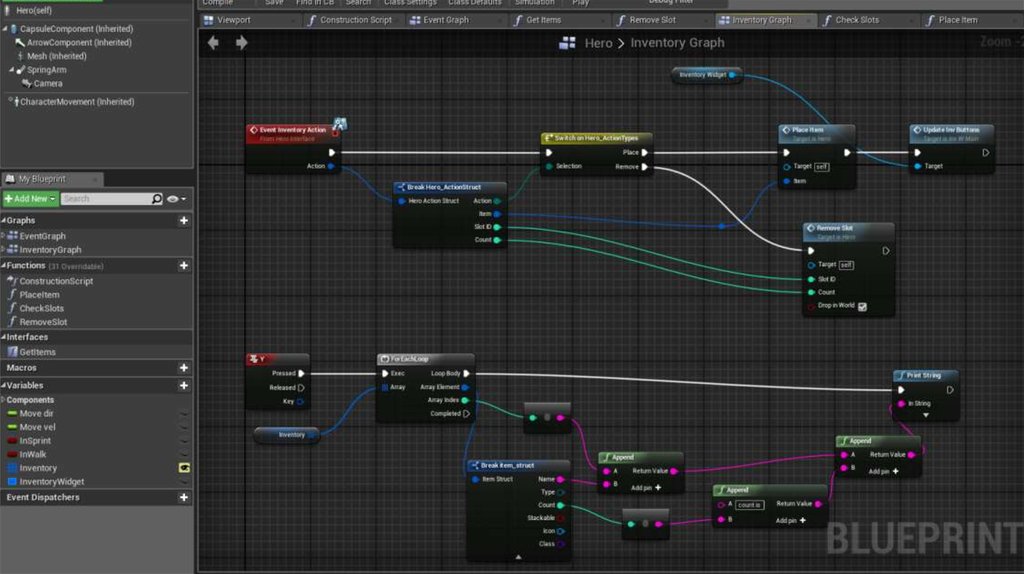1024x574 pixels.
Task: Click the search magnifier in My Blueprint
Action: (x=157, y=199)
